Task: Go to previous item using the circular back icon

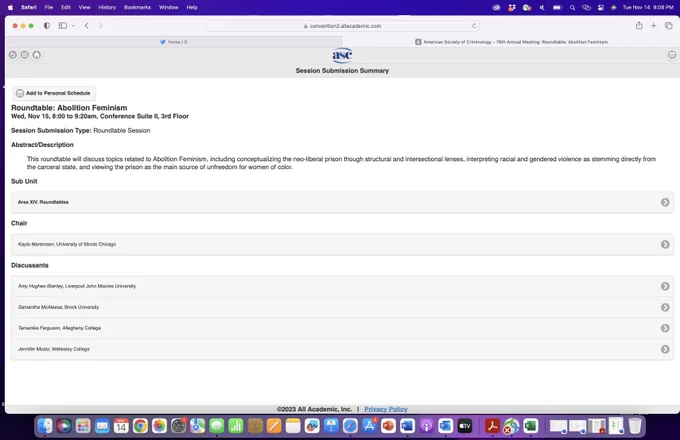Action: 13,55
